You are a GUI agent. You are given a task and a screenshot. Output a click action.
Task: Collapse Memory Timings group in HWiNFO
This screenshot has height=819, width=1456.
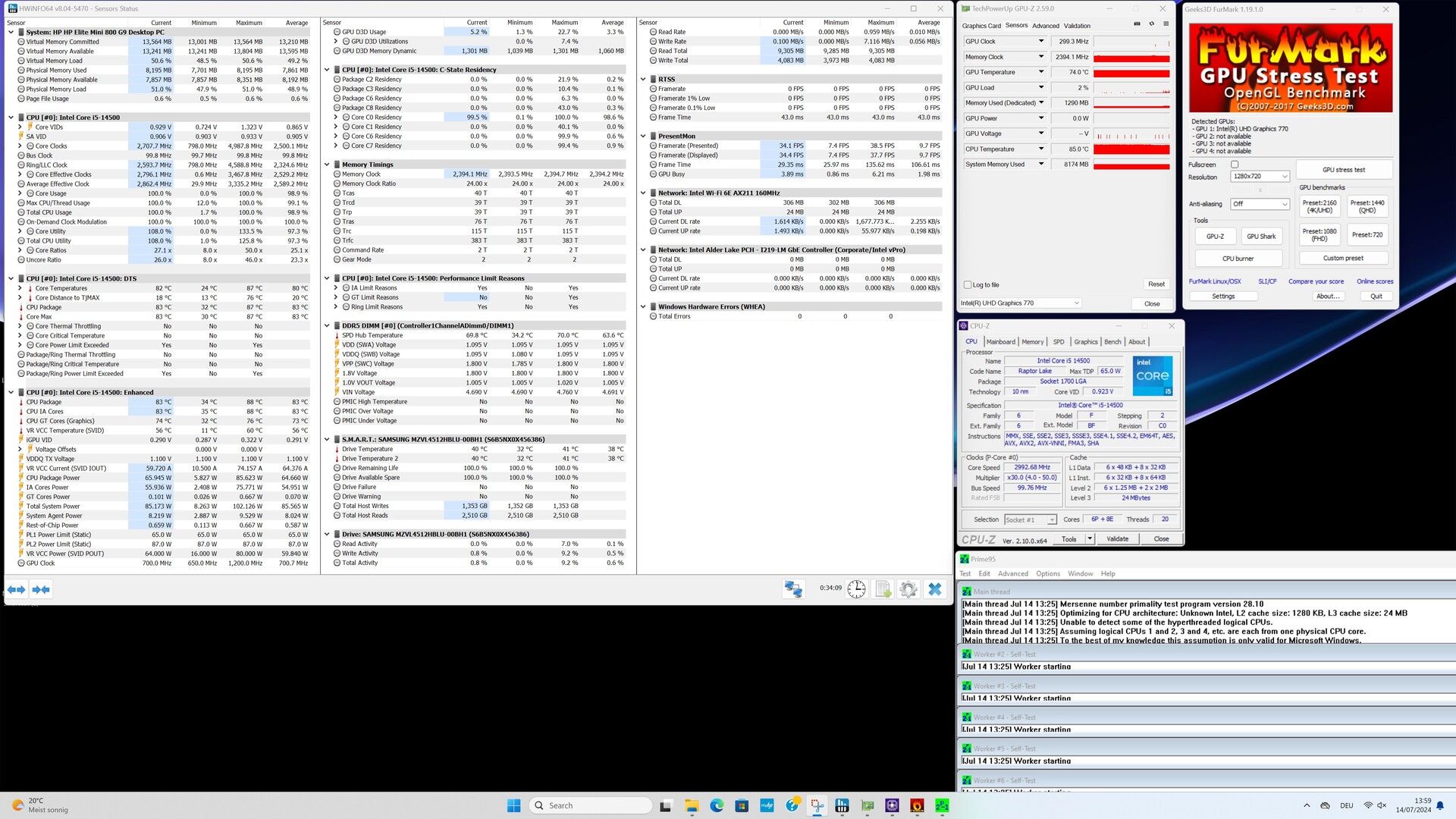click(x=327, y=165)
